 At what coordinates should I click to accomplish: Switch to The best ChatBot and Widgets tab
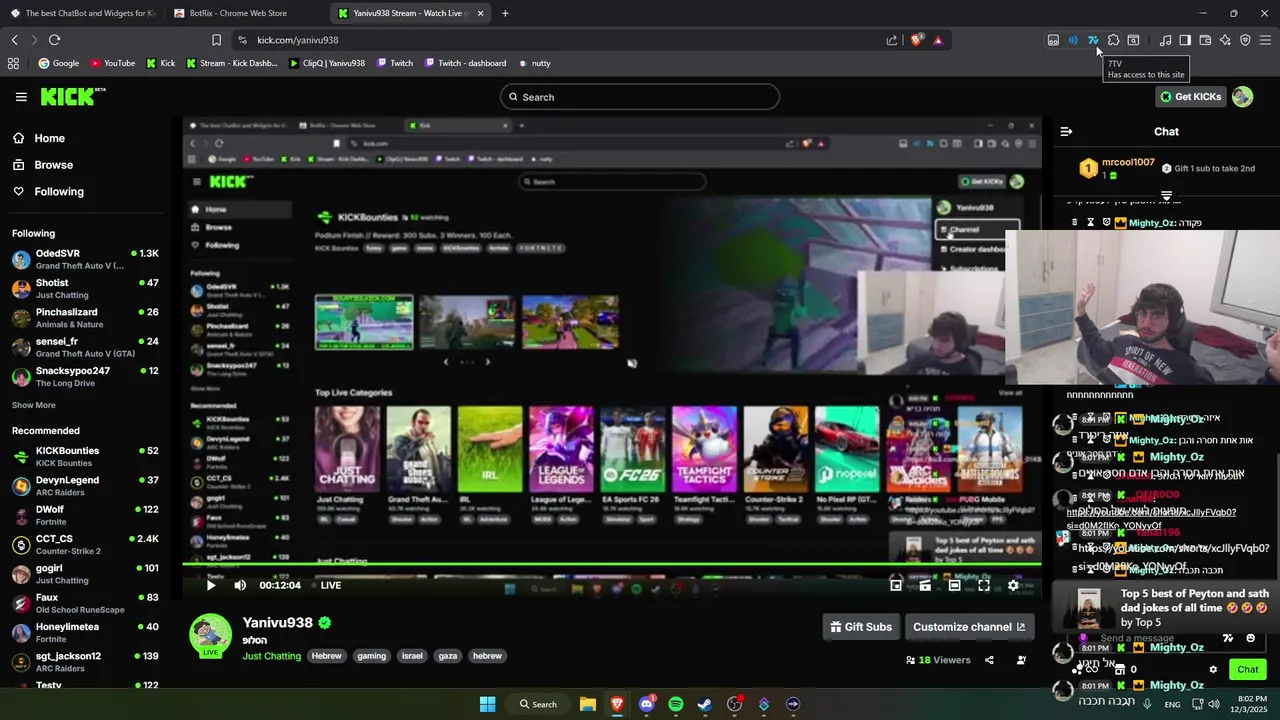click(82, 14)
